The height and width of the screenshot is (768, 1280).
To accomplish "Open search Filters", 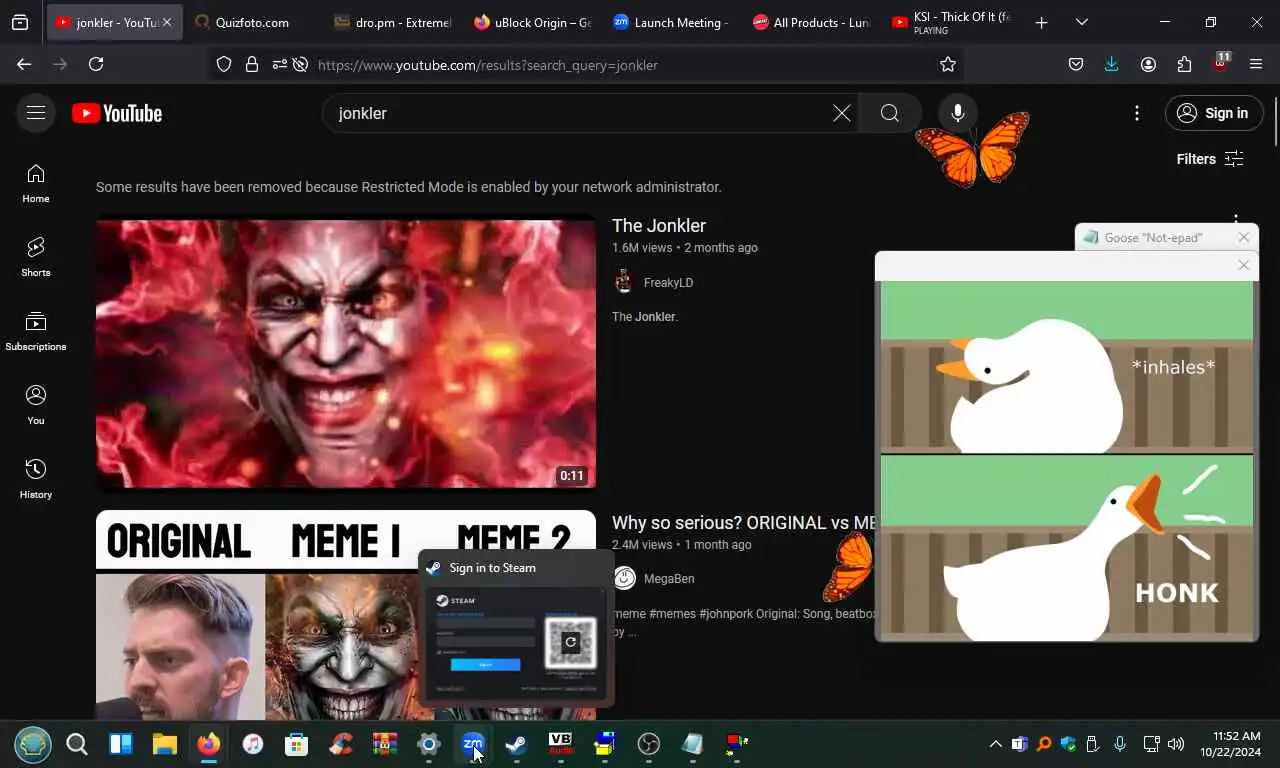I will (1210, 159).
